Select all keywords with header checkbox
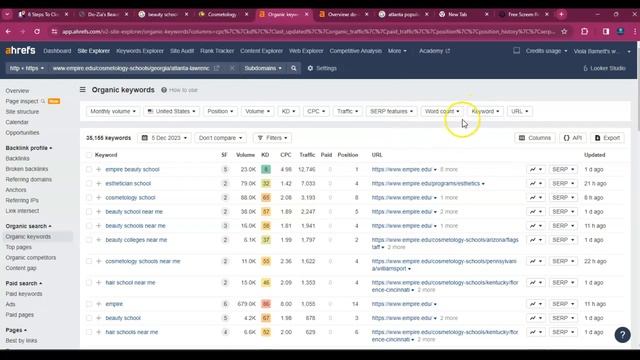This screenshot has height=360, width=640. click(89, 155)
